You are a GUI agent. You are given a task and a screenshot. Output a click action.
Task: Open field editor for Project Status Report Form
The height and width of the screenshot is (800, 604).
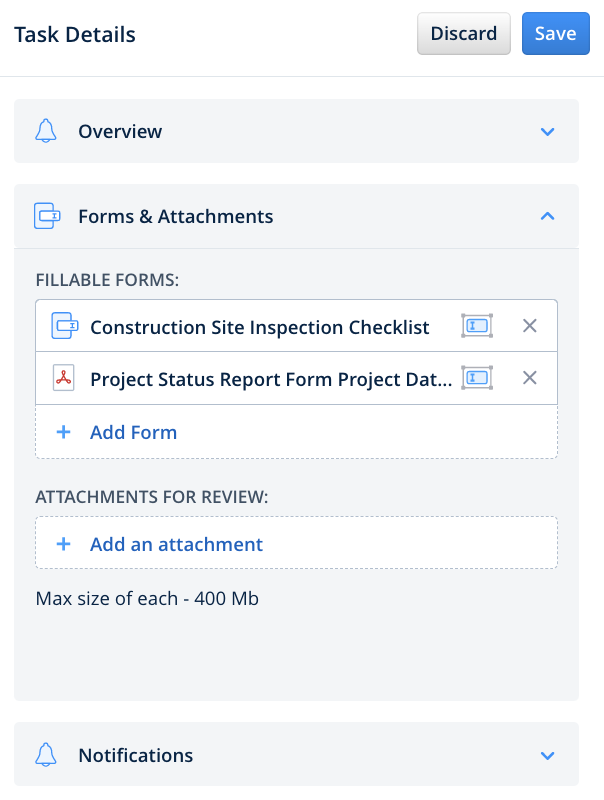[477, 378]
